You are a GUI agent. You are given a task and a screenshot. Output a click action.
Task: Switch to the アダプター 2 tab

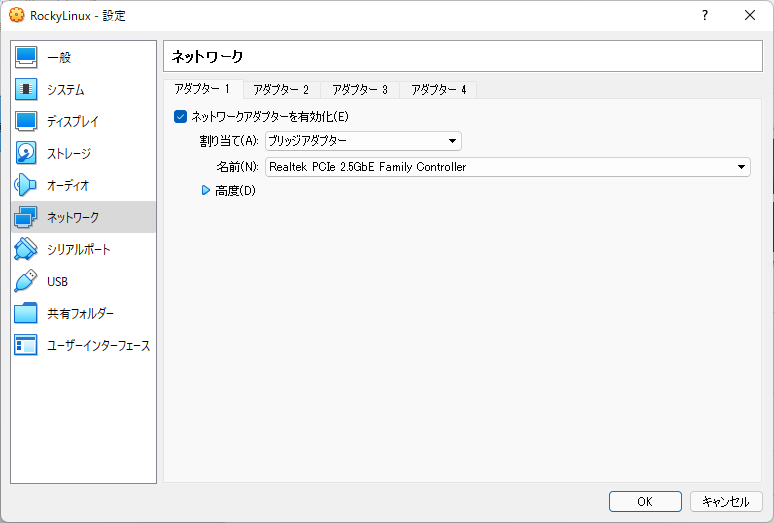pyautogui.click(x=281, y=90)
